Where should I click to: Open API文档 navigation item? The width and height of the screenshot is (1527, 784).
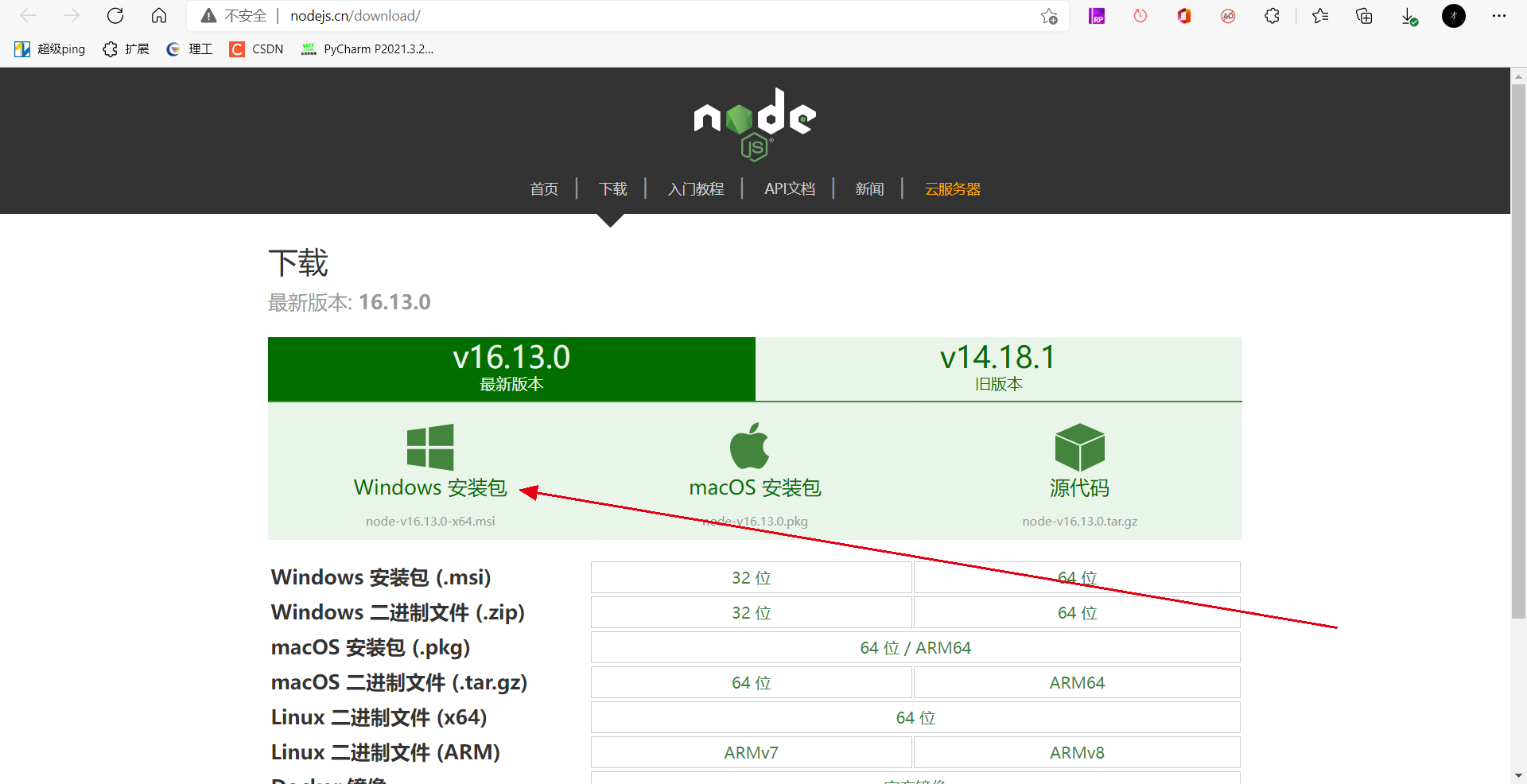coord(790,189)
